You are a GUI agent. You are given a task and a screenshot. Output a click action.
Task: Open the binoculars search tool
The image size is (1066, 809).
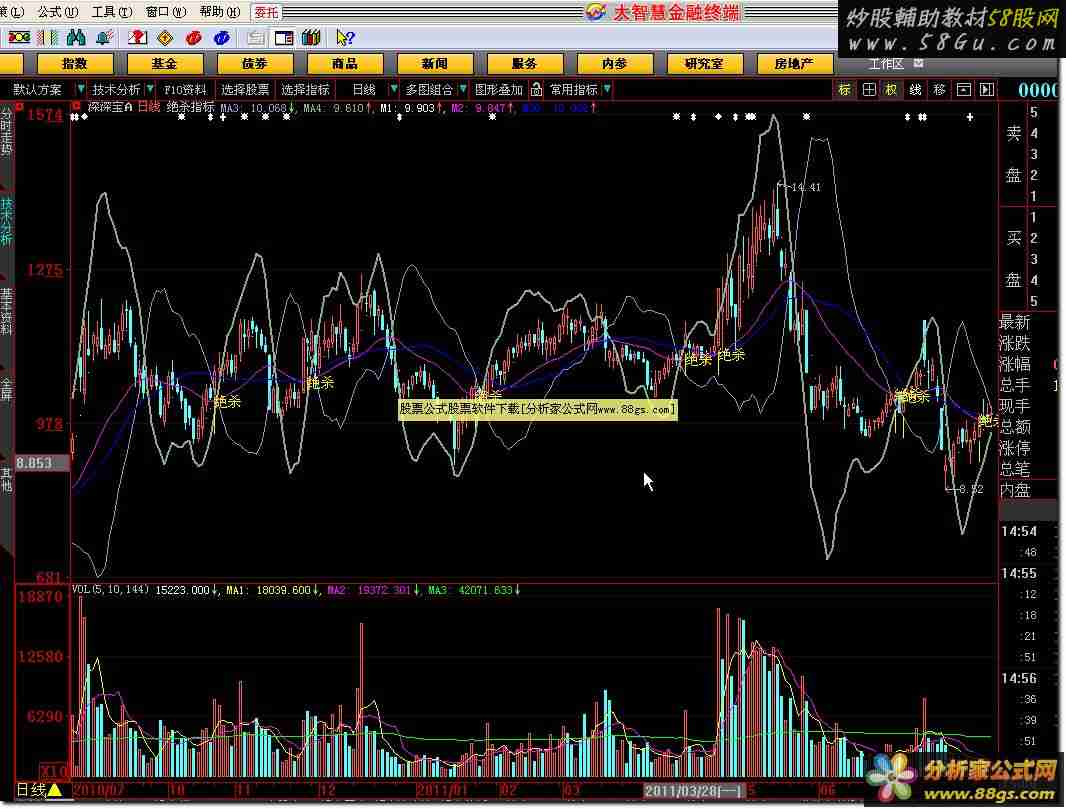tap(76, 37)
